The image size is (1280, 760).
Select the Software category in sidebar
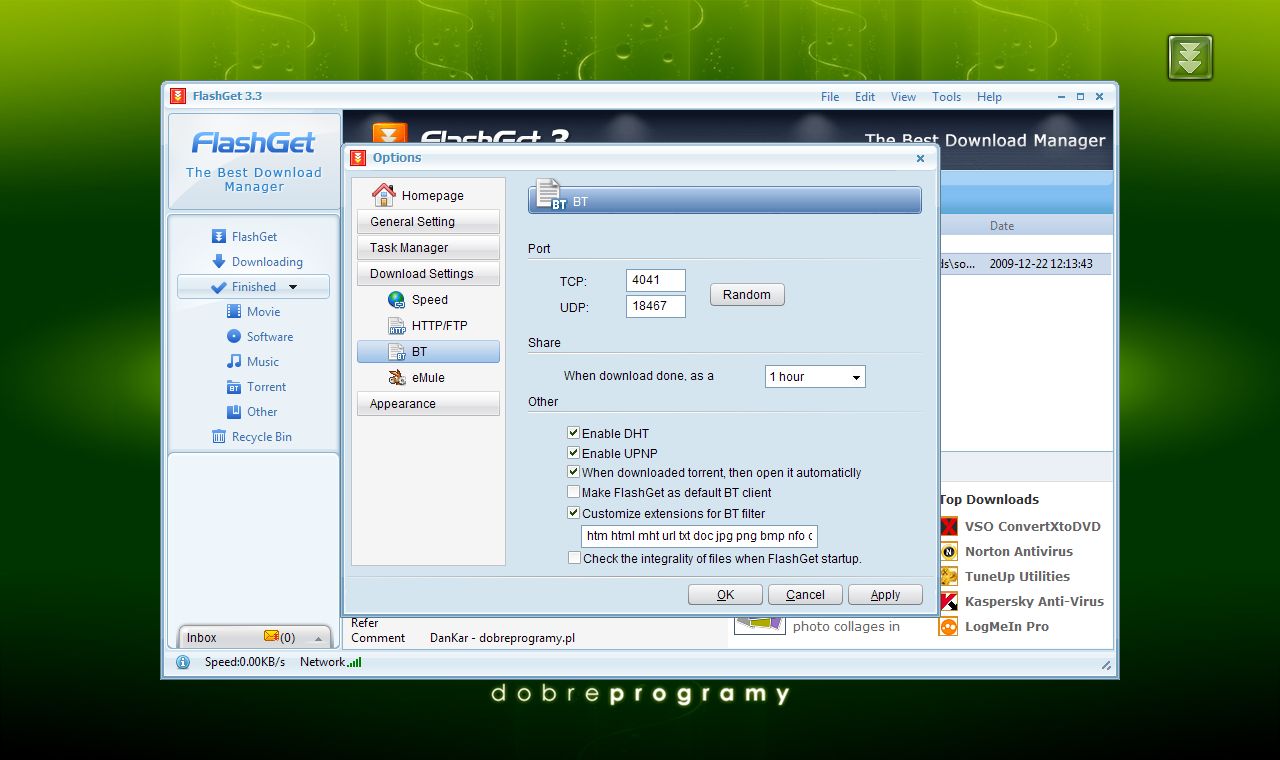270,337
